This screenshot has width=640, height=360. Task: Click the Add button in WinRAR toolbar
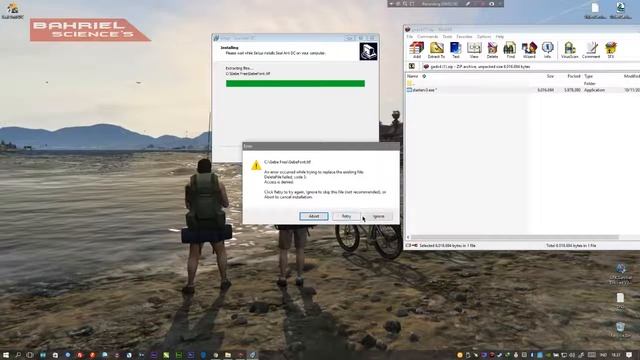(416, 50)
